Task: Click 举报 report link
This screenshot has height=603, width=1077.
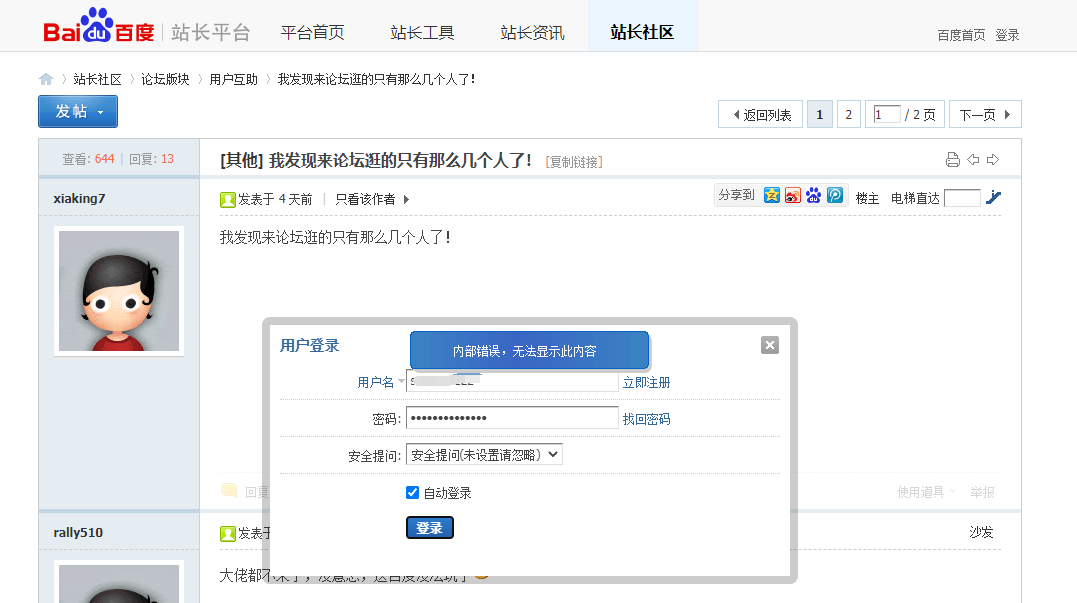Action: click(982, 492)
